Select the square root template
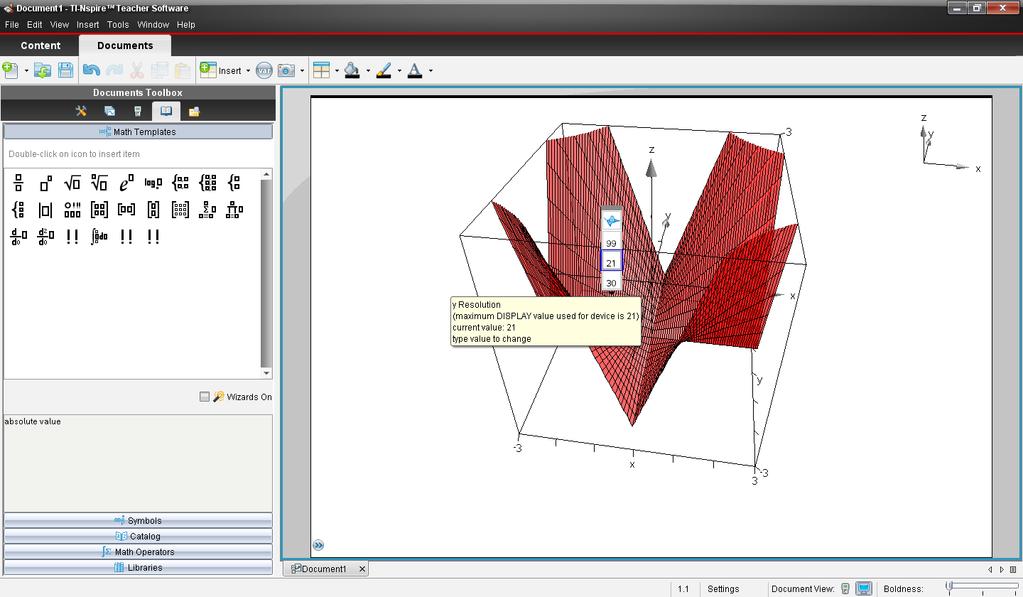The width and height of the screenshot is (1023, 597). (x=72, y=183)
